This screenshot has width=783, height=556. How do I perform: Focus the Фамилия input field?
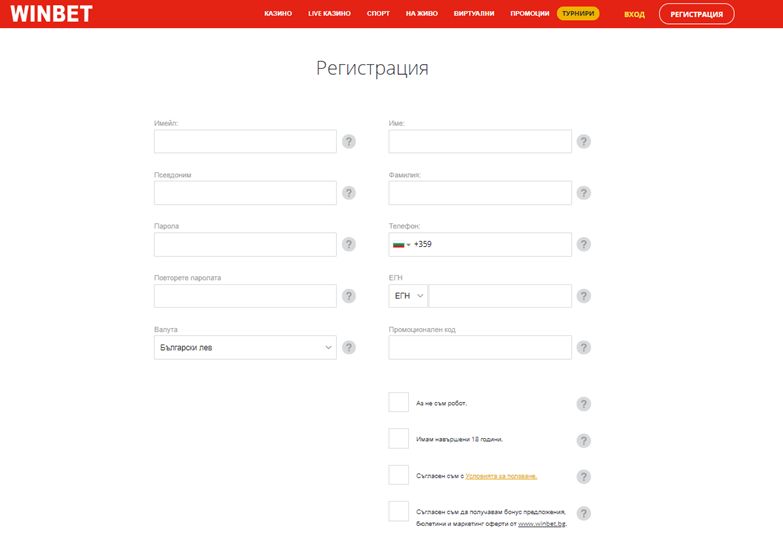pyautogui.click(x=480, y=193)
